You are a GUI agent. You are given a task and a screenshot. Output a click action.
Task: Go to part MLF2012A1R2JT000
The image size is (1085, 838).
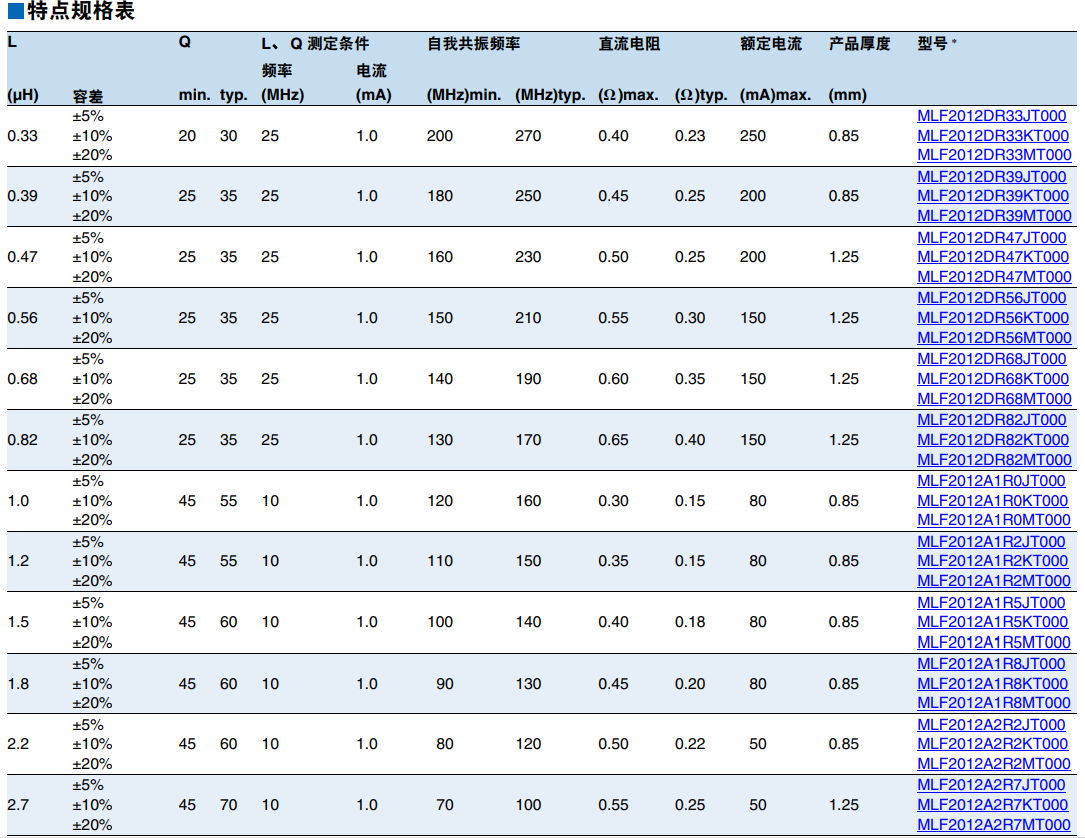(991, 541)
